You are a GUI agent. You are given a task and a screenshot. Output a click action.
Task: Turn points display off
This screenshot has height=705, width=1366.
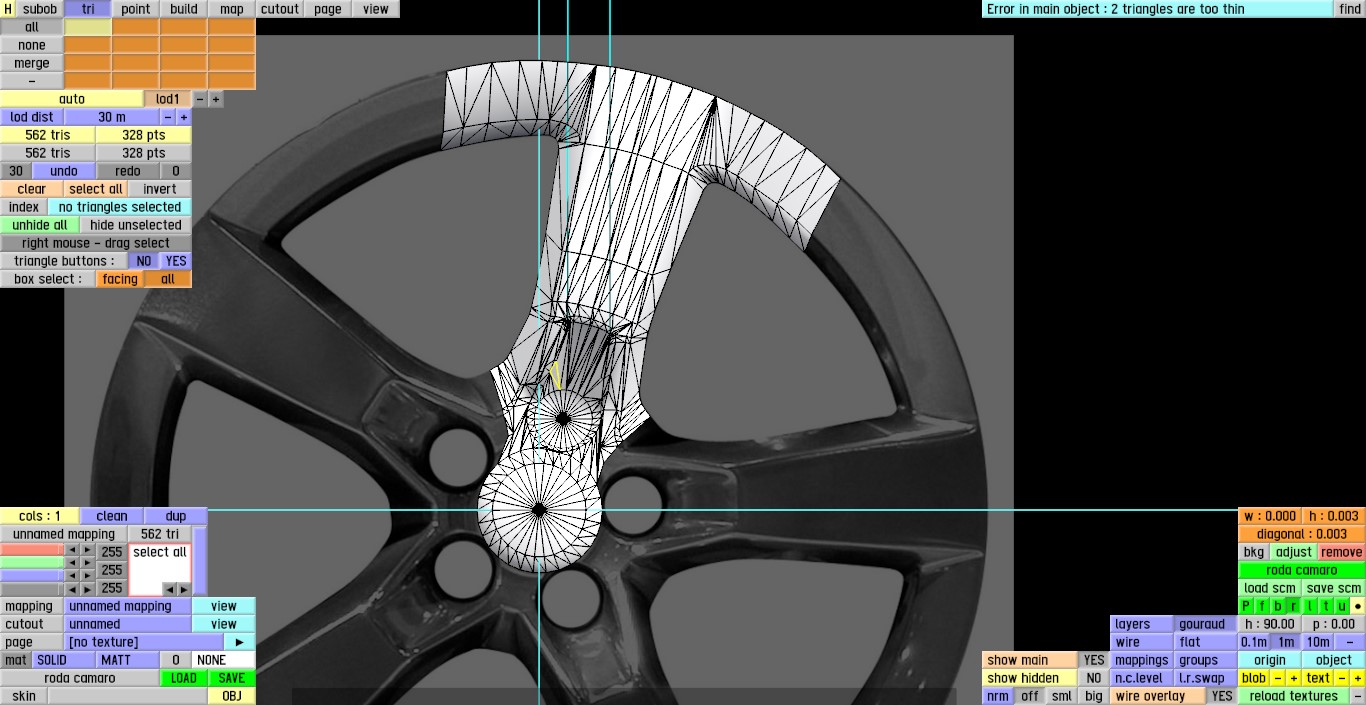[1030, 696]
